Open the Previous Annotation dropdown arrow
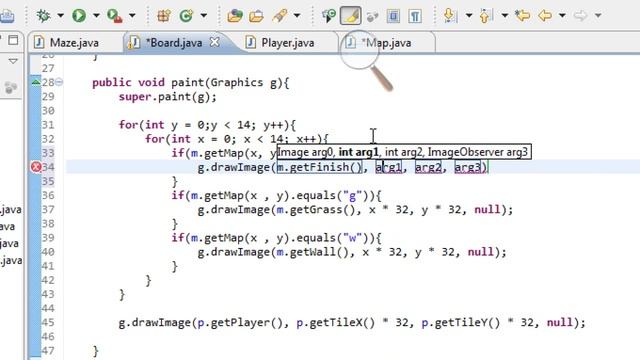The image size is (640, 360). [x=505, y=16]
